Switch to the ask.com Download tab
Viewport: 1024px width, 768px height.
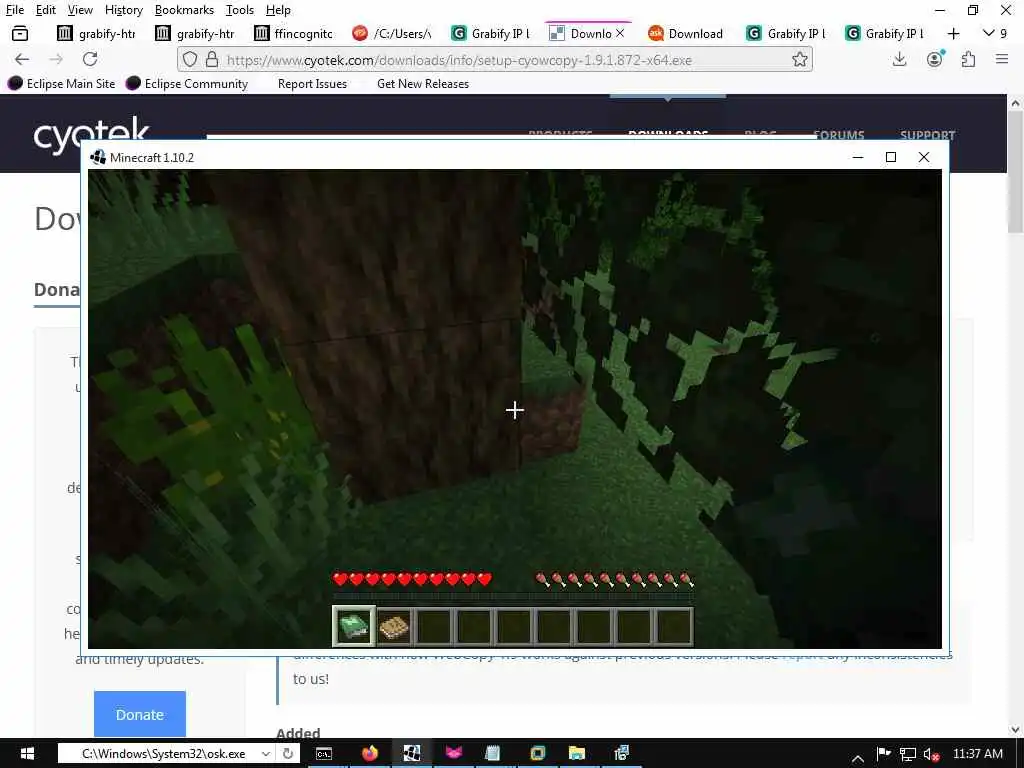[x=686, y=33]
